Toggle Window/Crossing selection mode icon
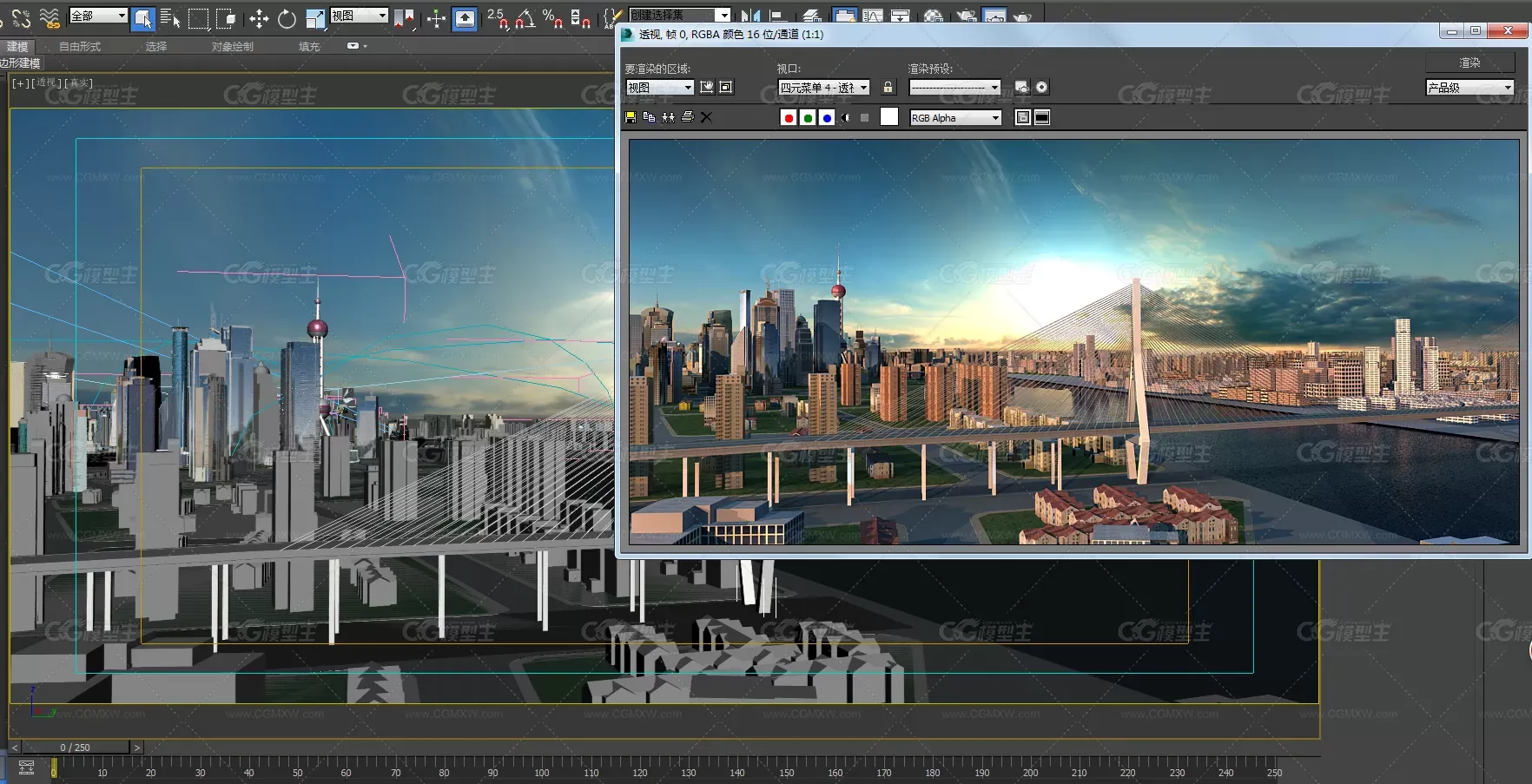The height and width of the screenshot is (784, 1532). coord(227,18)
